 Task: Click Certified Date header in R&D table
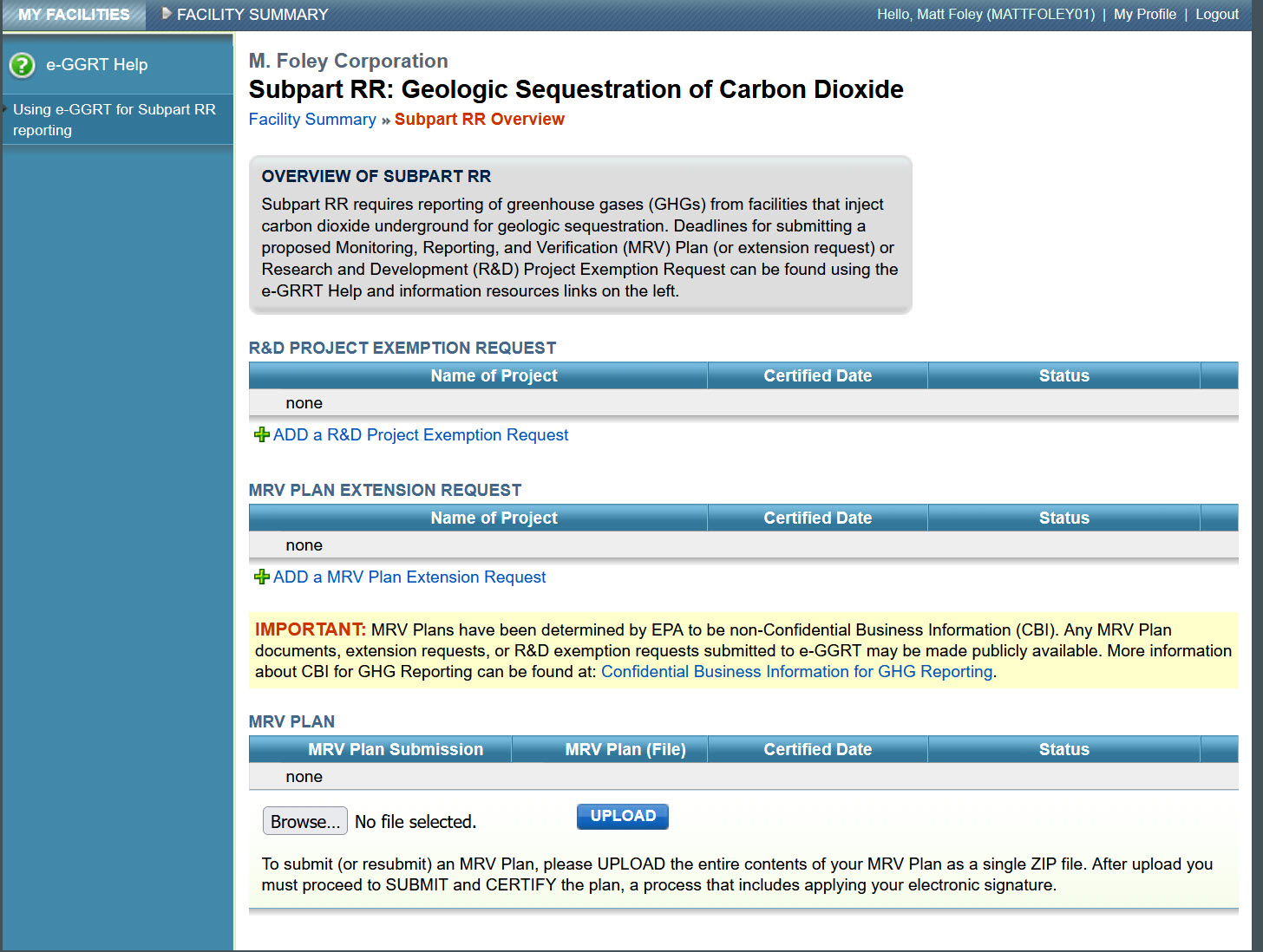(818, 375)
